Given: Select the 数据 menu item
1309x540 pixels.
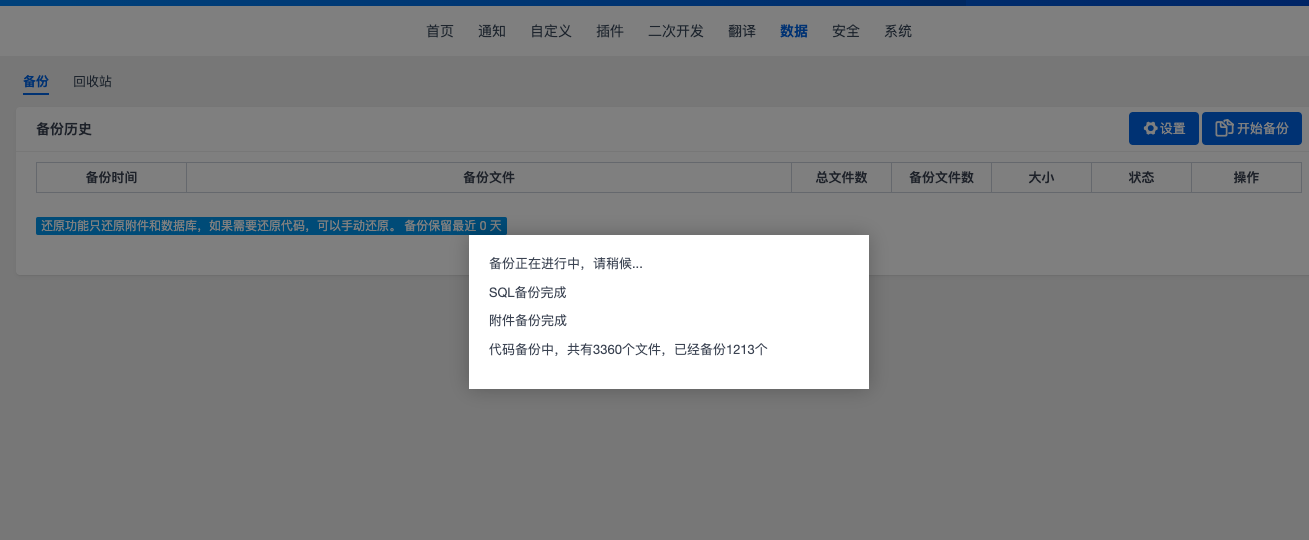Looking at the screenshot, I should coord(794,31).
